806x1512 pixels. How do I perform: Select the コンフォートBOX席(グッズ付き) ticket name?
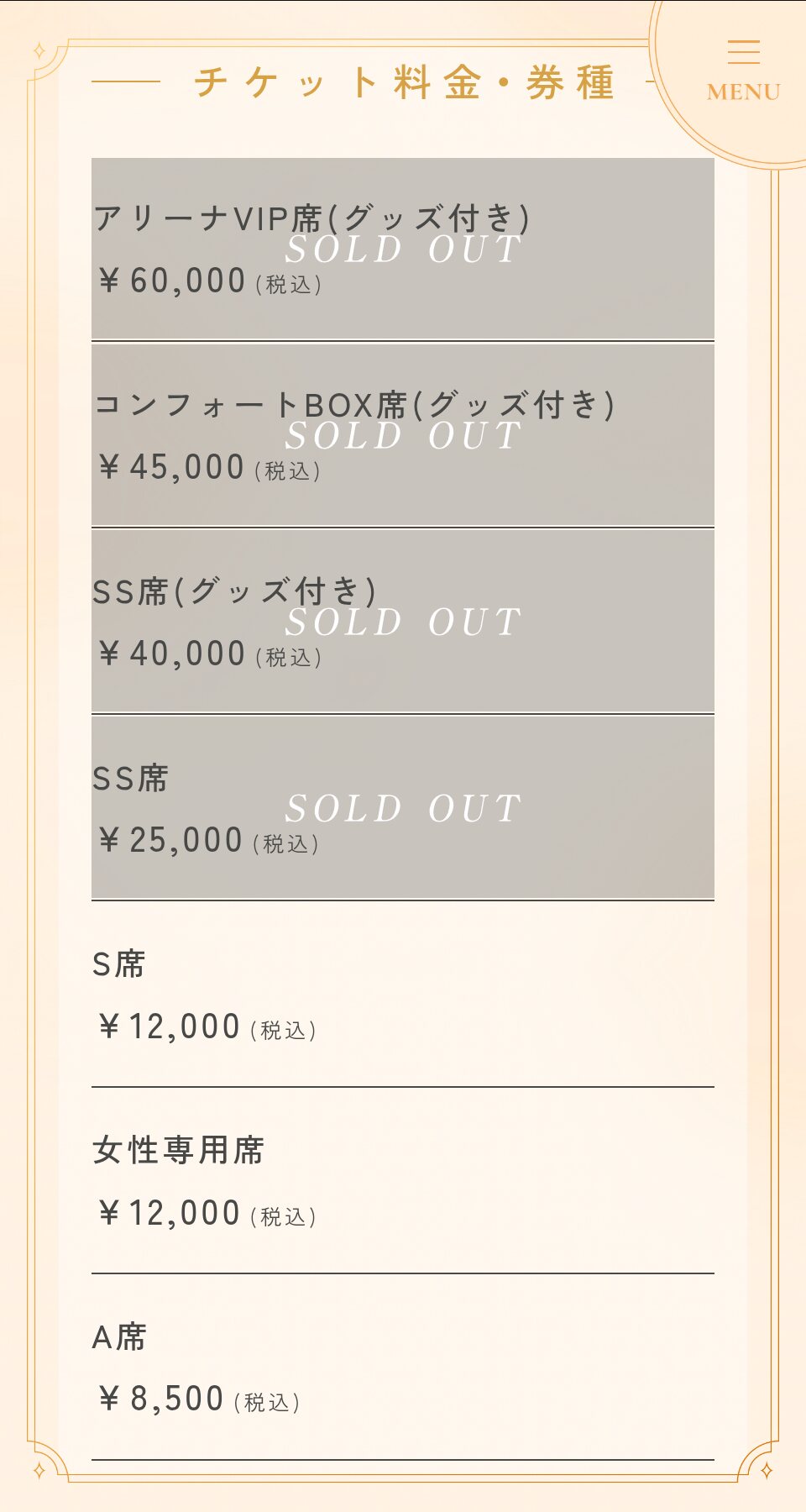pyautogui.click(x=354, y=405)
